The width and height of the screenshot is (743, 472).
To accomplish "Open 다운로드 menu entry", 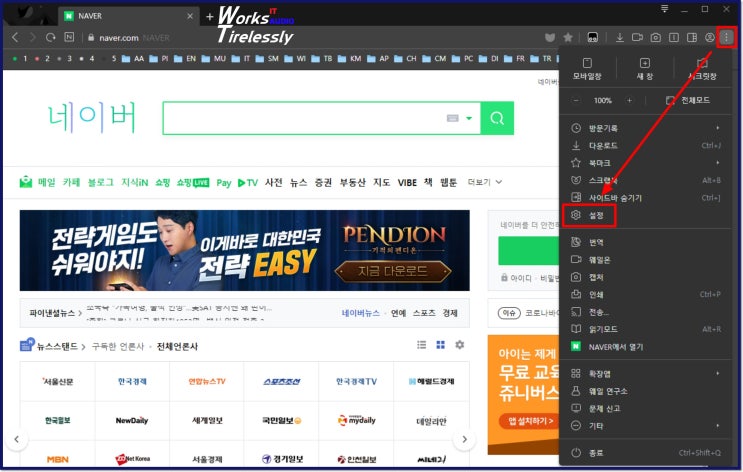I will [646, 145].
